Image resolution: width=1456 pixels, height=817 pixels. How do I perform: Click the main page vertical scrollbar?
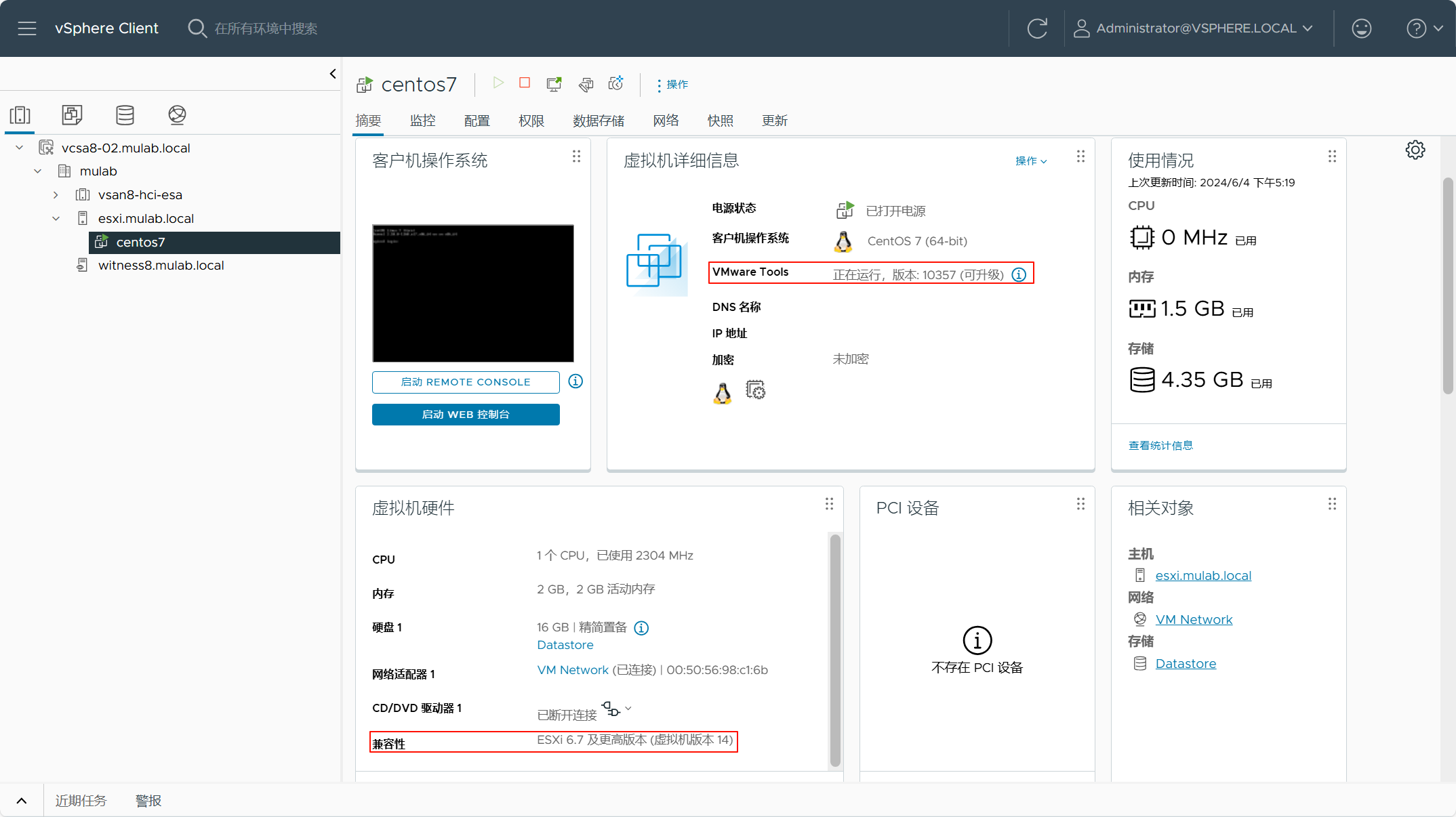1448,285
